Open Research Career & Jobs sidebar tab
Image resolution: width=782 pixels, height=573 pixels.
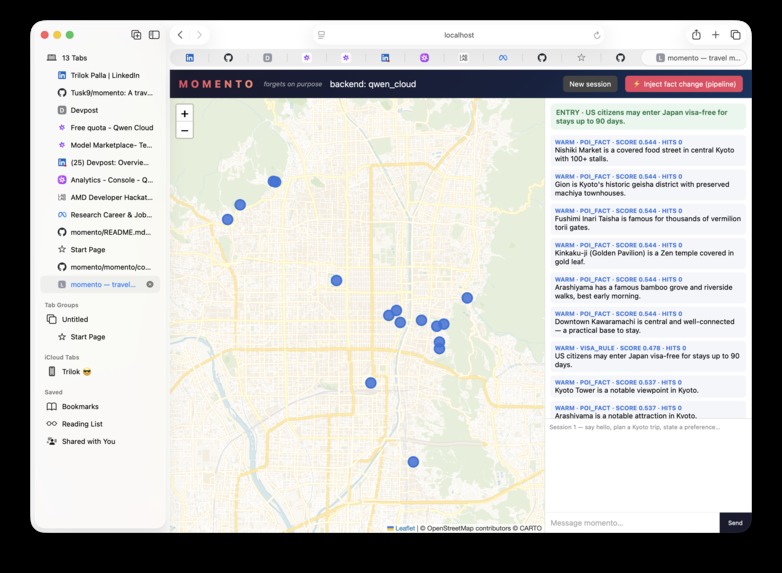[x=100, y=215]
